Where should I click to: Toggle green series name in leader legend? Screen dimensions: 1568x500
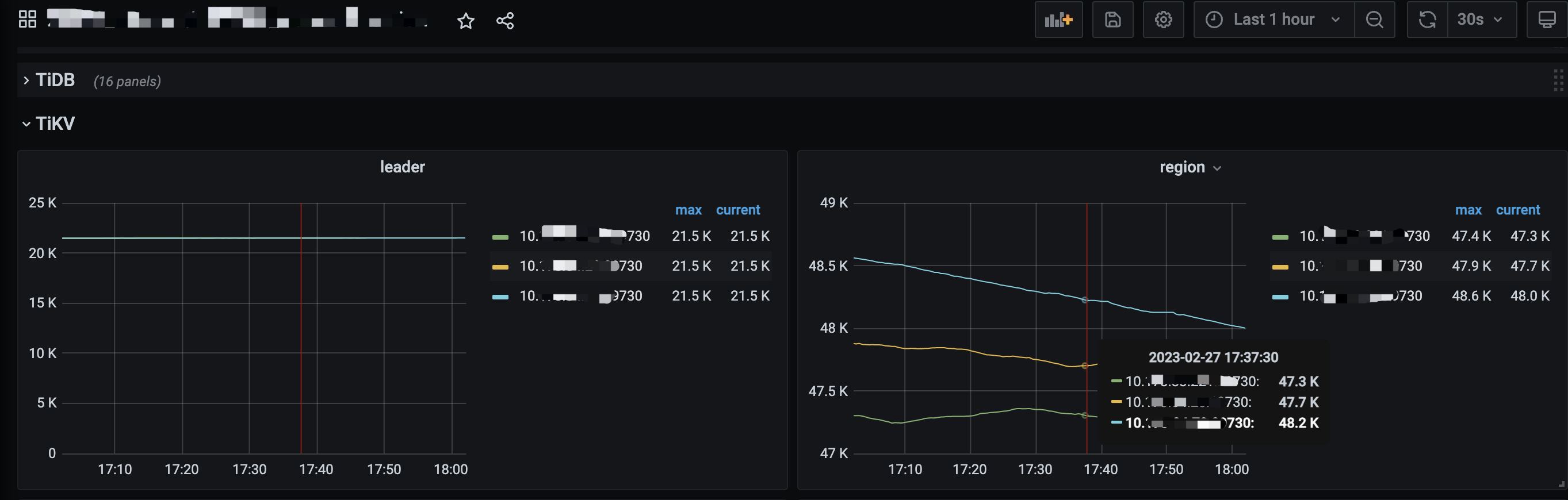point(584,236)
